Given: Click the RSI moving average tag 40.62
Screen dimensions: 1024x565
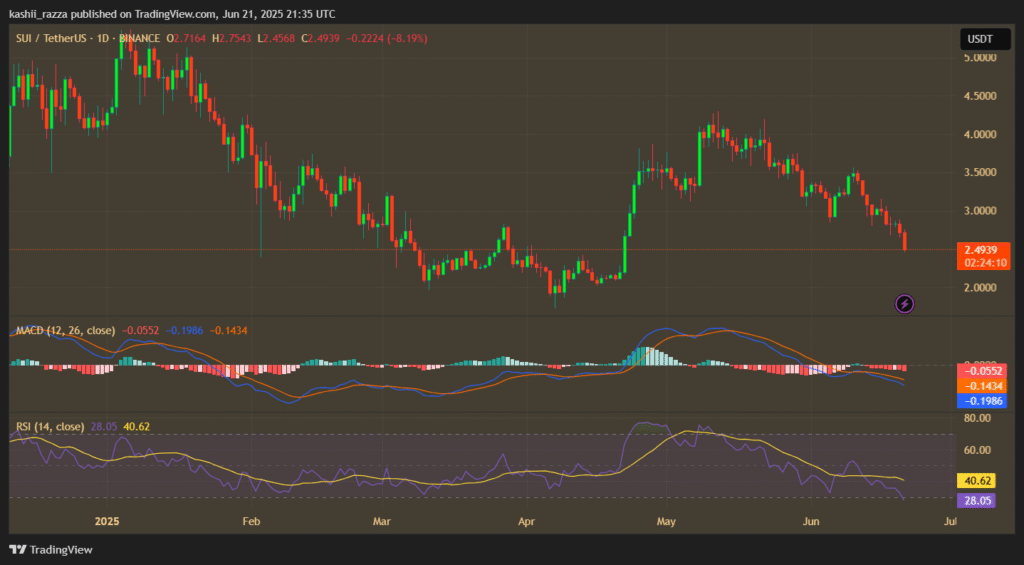Looking at the screenshot, I should click(x=976, y=481).
